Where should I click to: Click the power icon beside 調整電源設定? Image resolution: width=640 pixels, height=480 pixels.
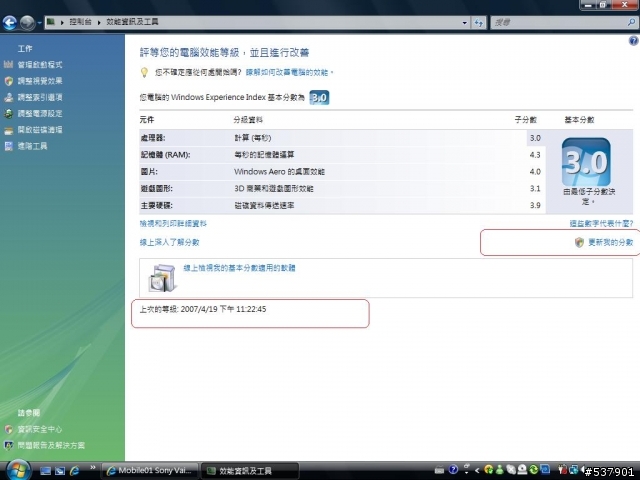[9, 114]
